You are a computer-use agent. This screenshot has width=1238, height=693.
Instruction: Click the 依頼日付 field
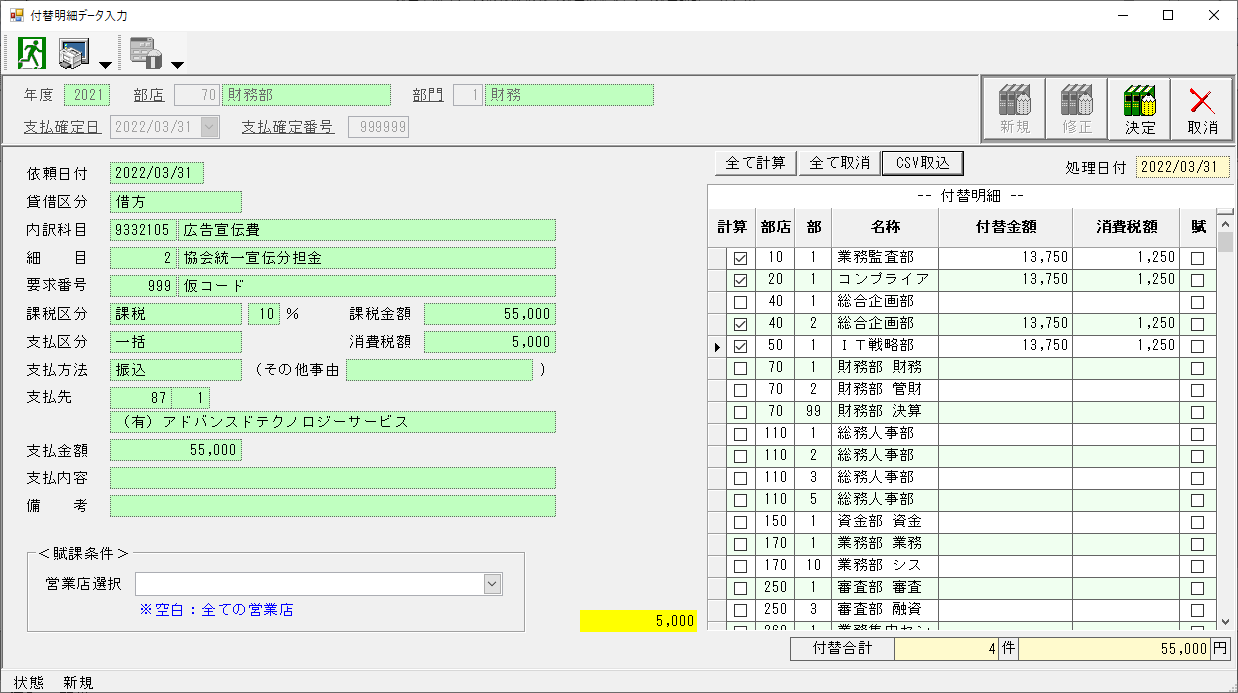pyautogui.click(x=157, y=173)
